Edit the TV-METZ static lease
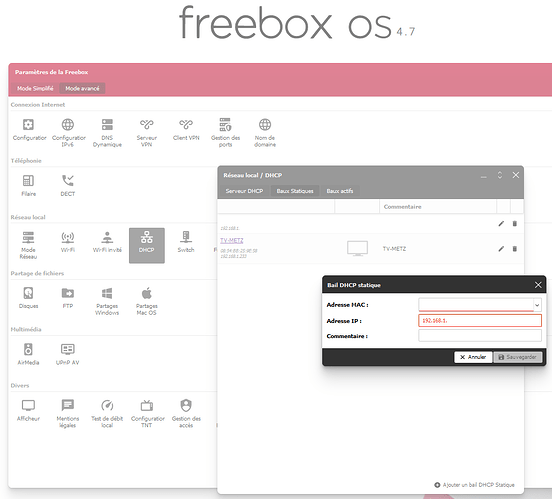 (x=501, y=249)
